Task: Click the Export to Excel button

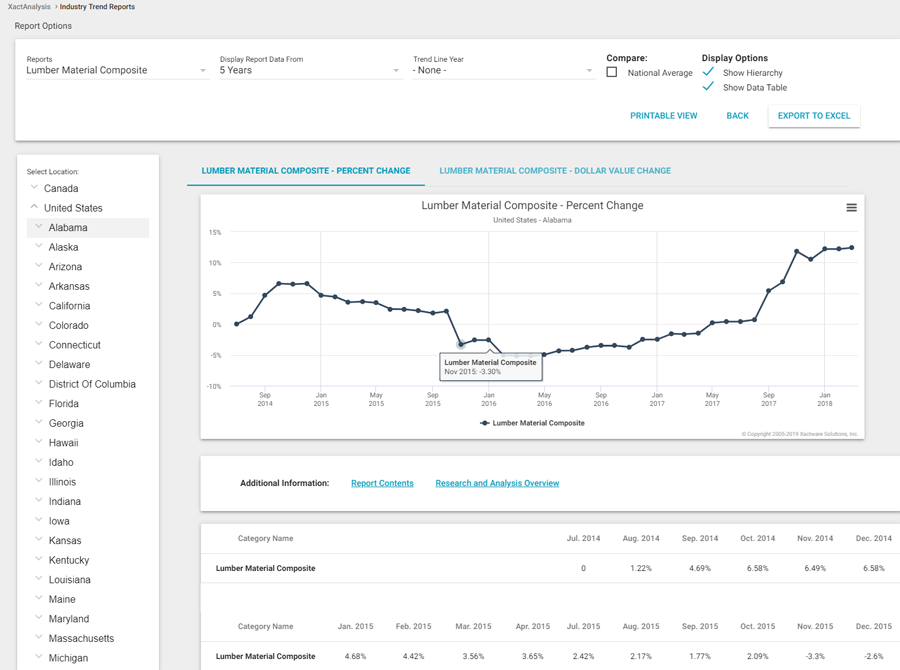Action: pyautogui.click(x=813, y=116)
